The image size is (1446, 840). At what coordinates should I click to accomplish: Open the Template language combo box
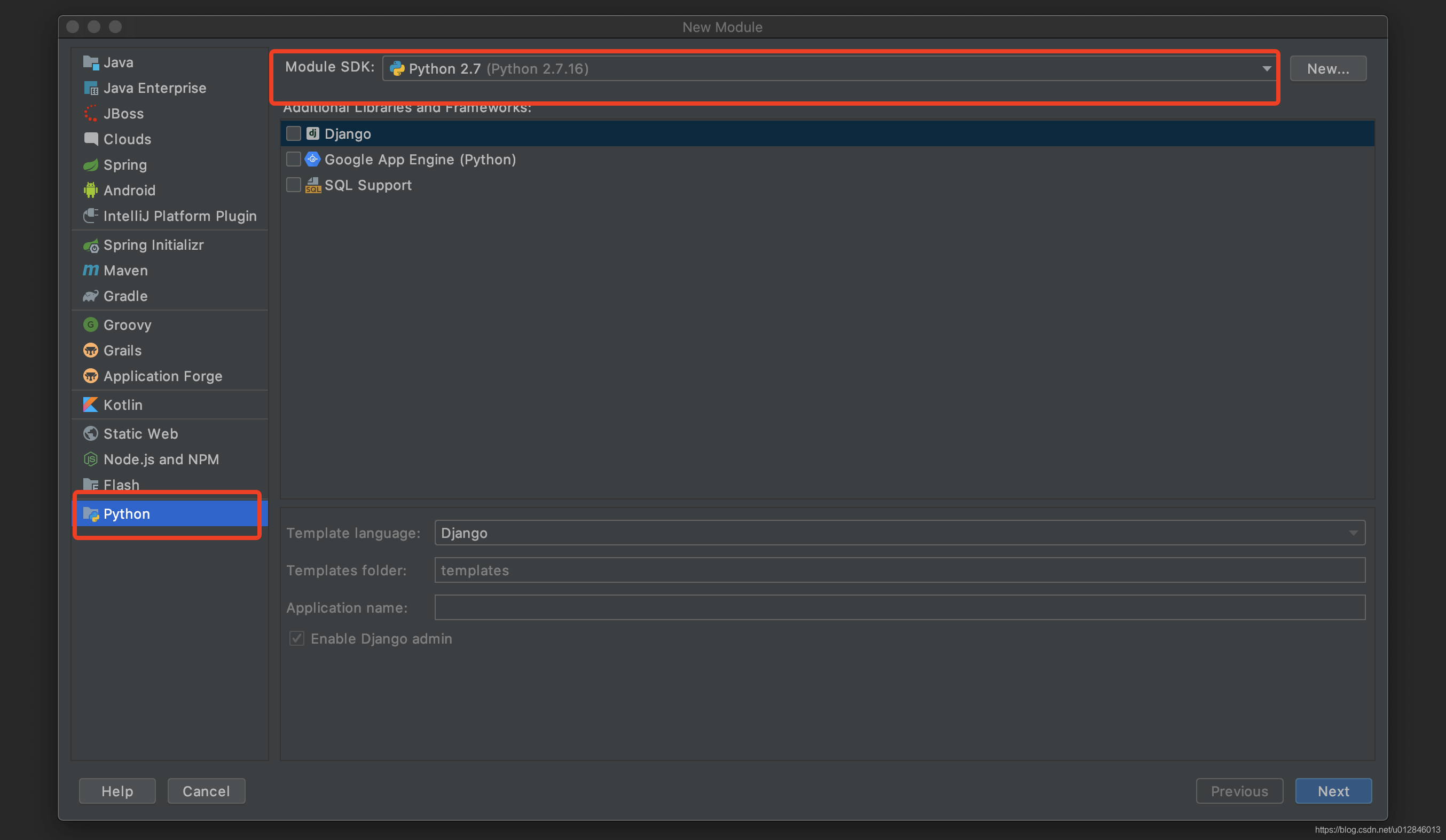(x=900, y=533)
